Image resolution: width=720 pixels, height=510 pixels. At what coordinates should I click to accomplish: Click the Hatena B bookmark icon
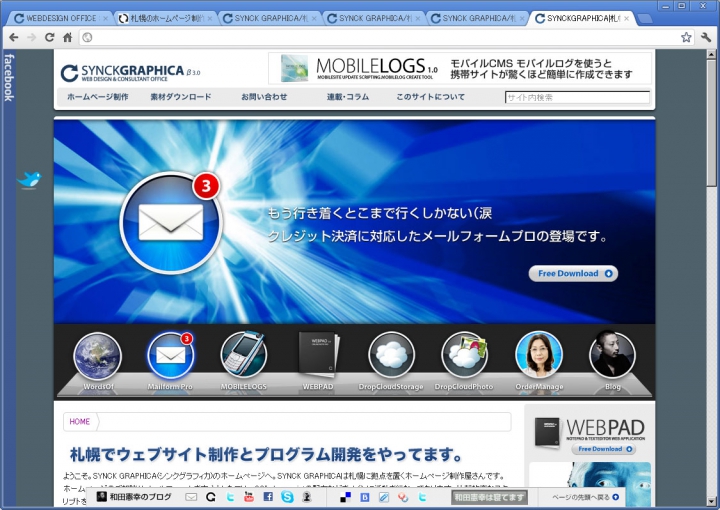(365, 497)
